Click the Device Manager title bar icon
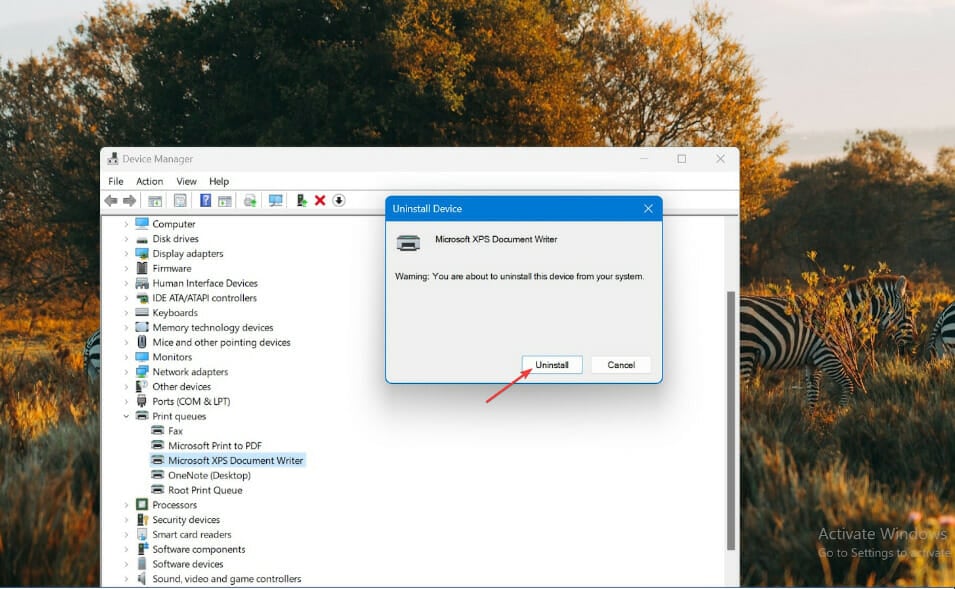The width and height of the screenshot is (955, 589). coord(113,159)
